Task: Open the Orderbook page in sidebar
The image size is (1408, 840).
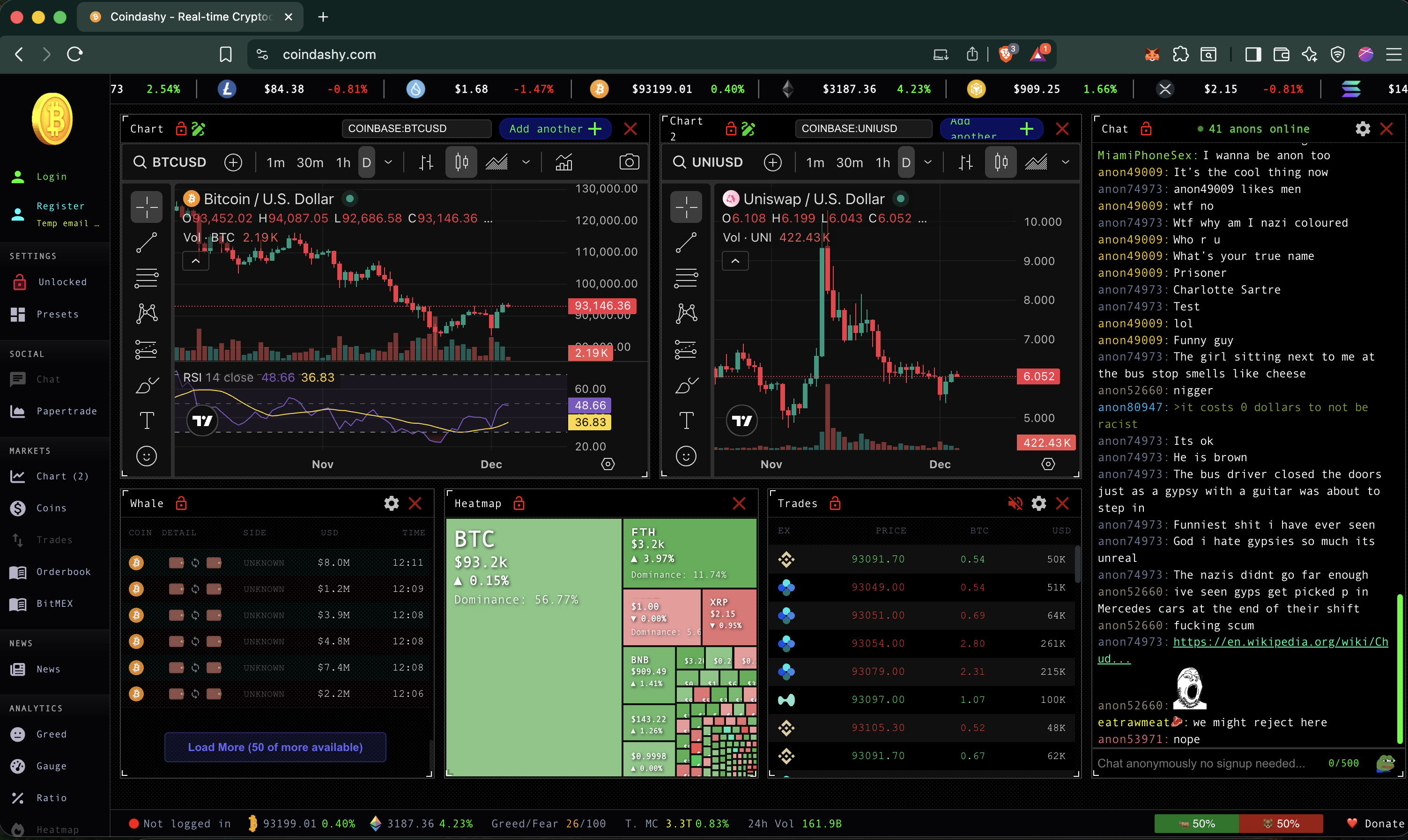Action: tap(63, 572)
